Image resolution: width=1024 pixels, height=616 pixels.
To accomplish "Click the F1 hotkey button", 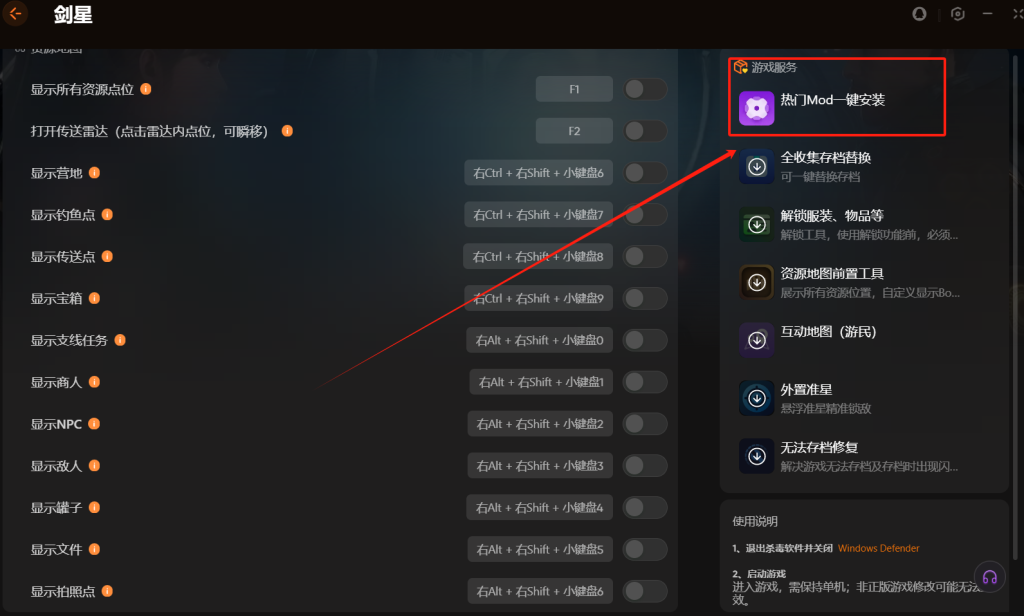I will 574,90.
